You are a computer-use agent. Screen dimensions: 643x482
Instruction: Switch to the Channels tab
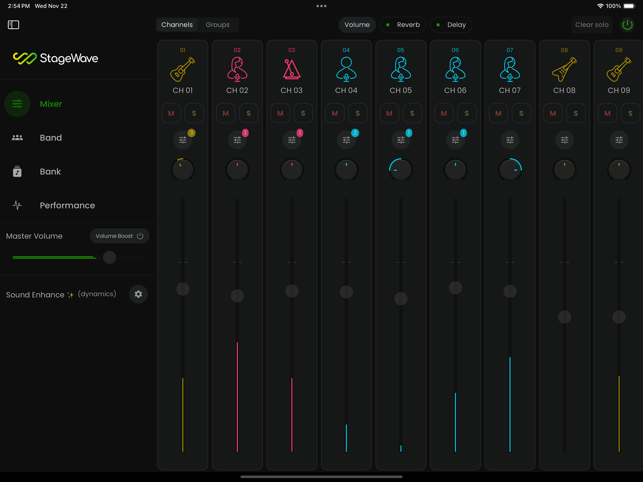[177, 25]
